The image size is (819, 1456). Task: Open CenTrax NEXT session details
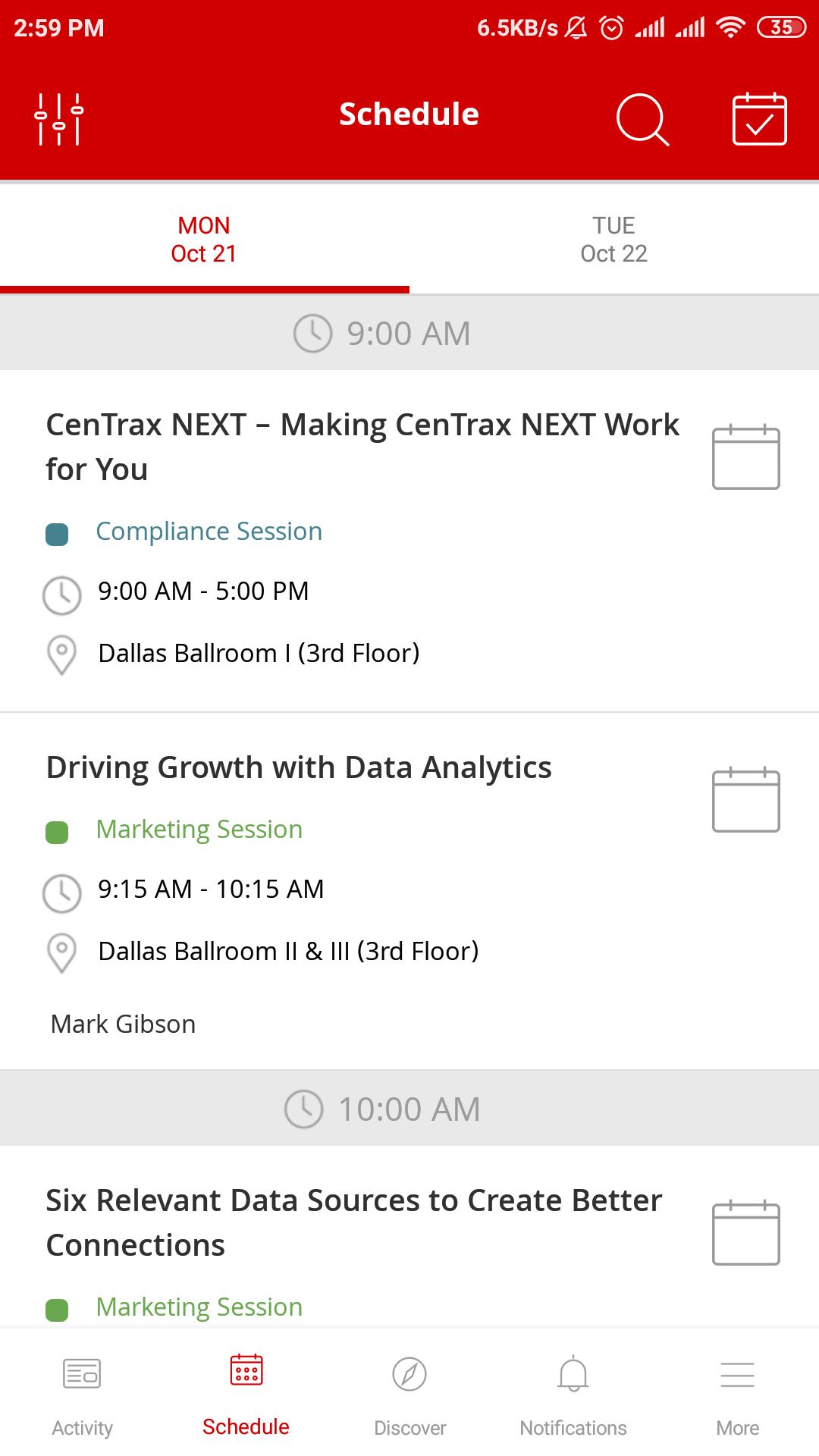(362, 447)
